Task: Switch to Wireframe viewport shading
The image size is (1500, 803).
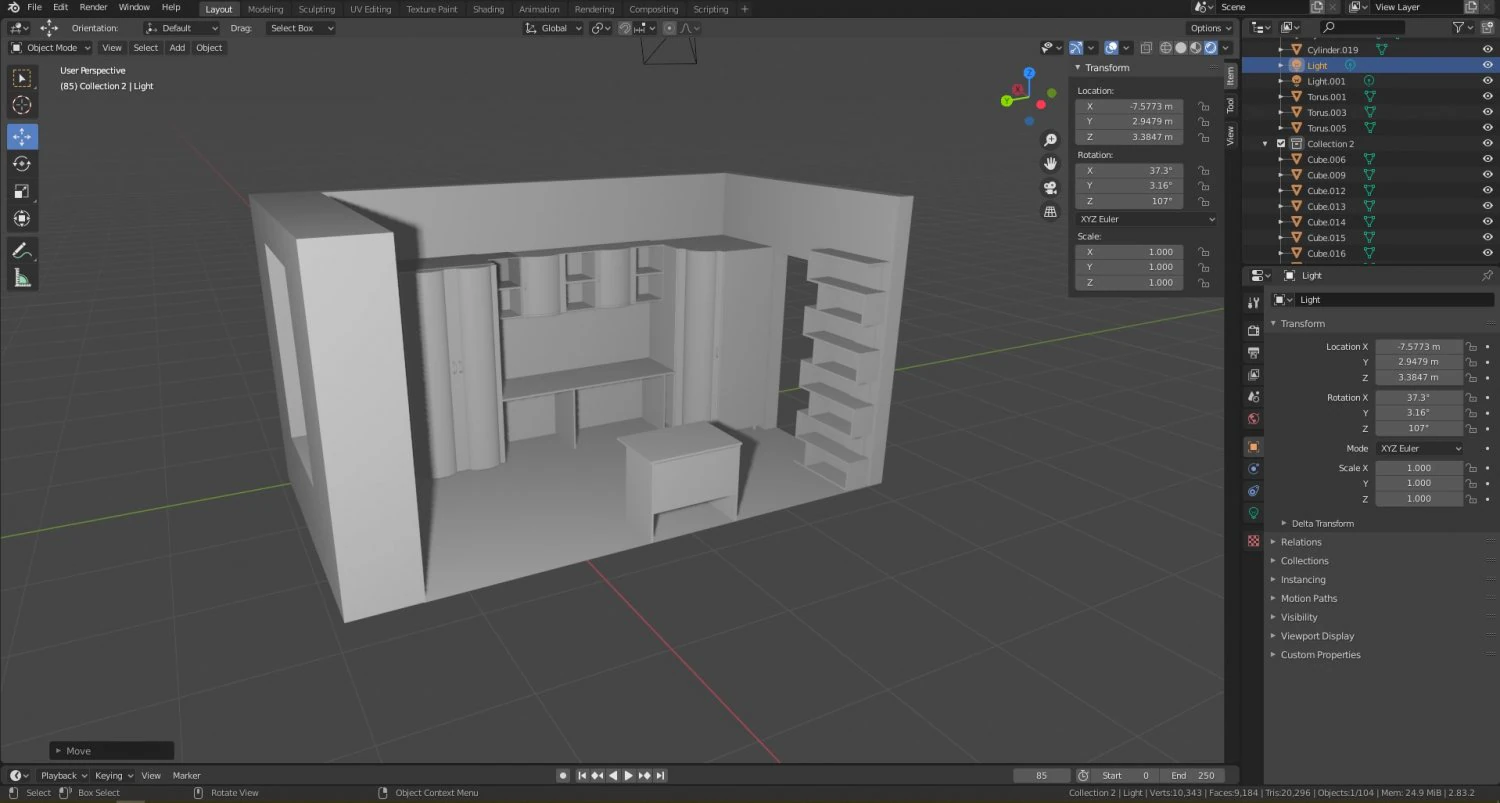Action: [1166, 48]
